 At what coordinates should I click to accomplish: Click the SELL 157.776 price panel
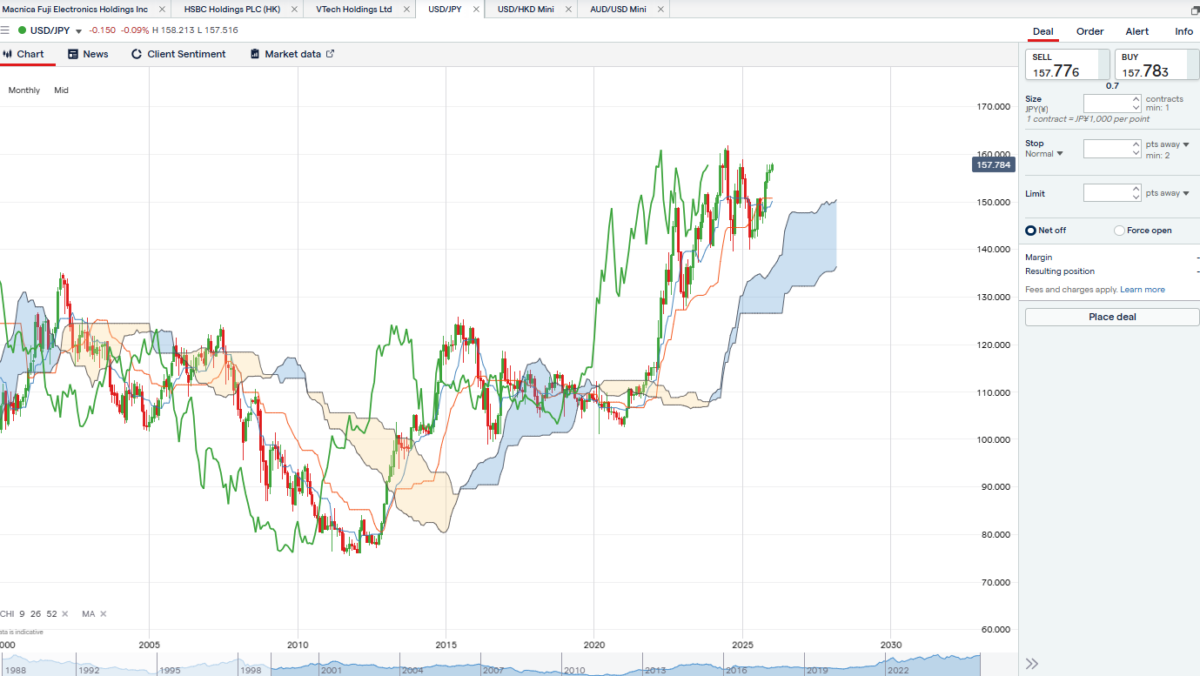(1065, 65)
